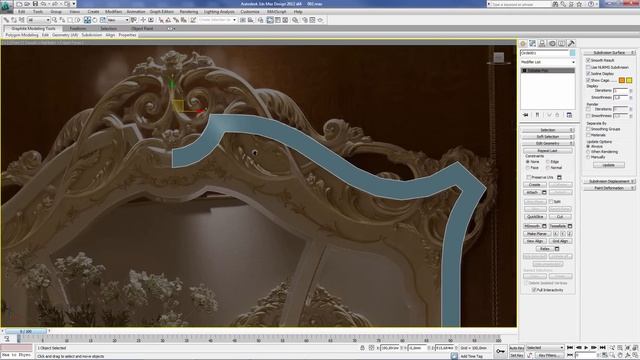Click the Key Filters button
Viewport: 640px width, 360px height.
click(x=548, y=355)
